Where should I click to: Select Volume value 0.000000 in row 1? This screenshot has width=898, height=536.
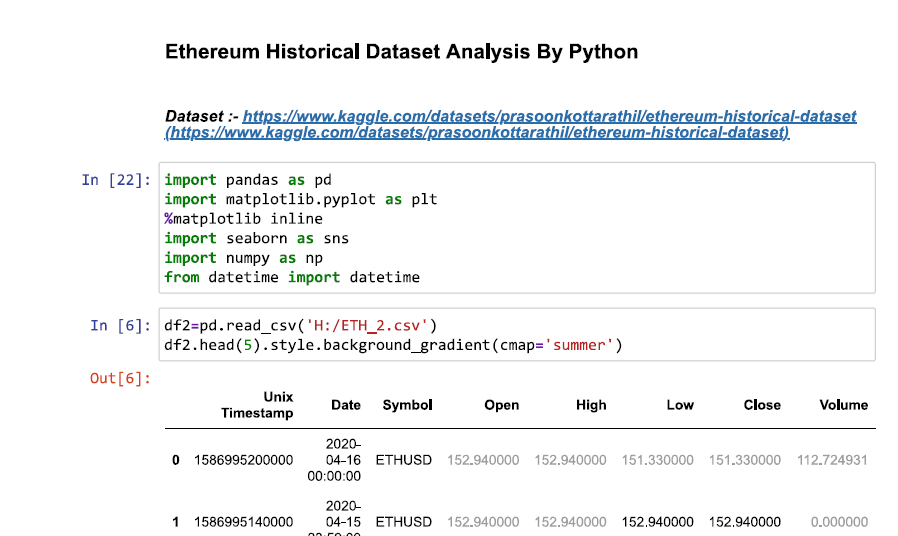point(840,522)
